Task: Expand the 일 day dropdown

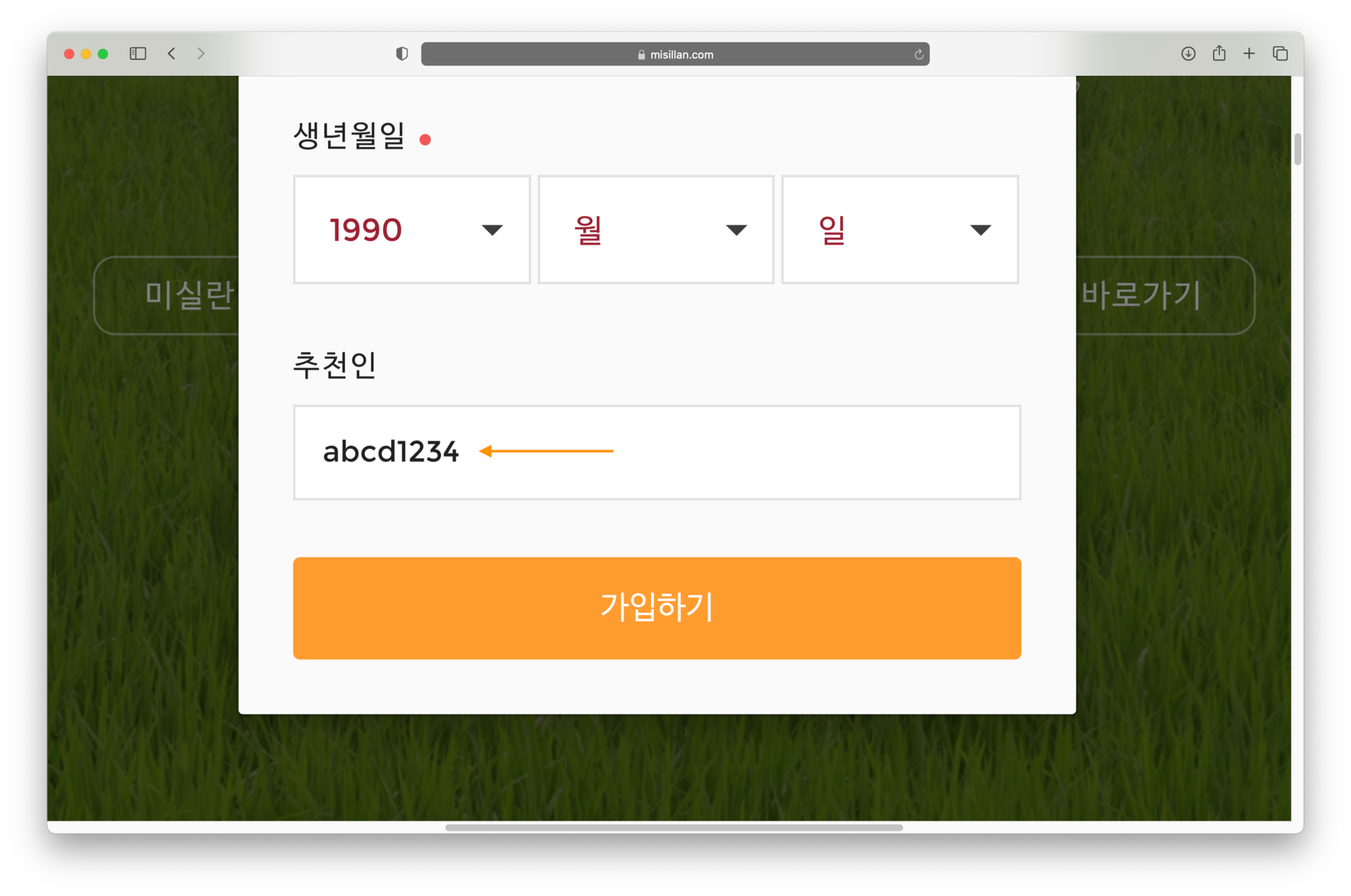Action: [900, 229]
